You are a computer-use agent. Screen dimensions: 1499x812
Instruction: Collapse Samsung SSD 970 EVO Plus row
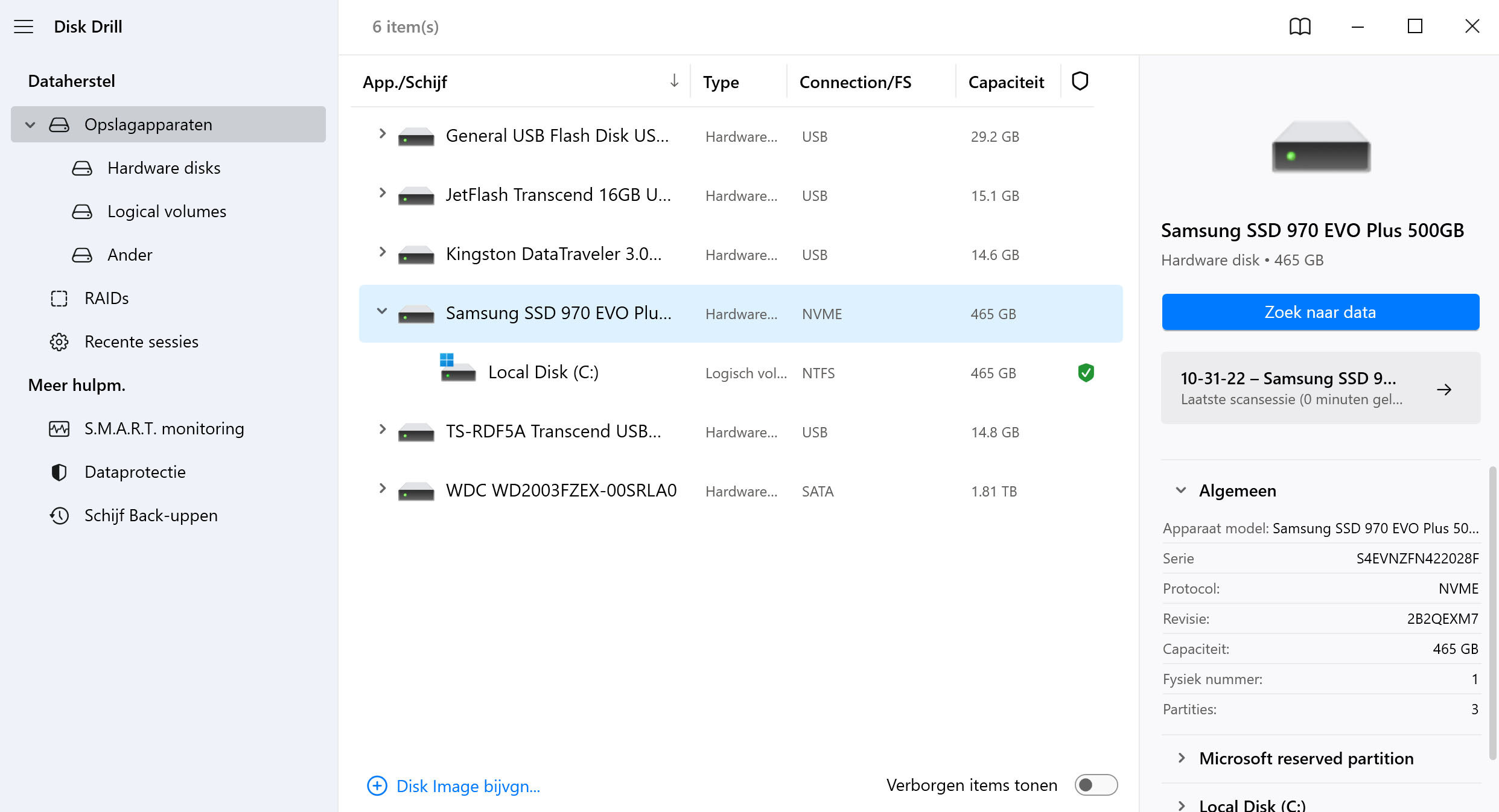point(382,311)
